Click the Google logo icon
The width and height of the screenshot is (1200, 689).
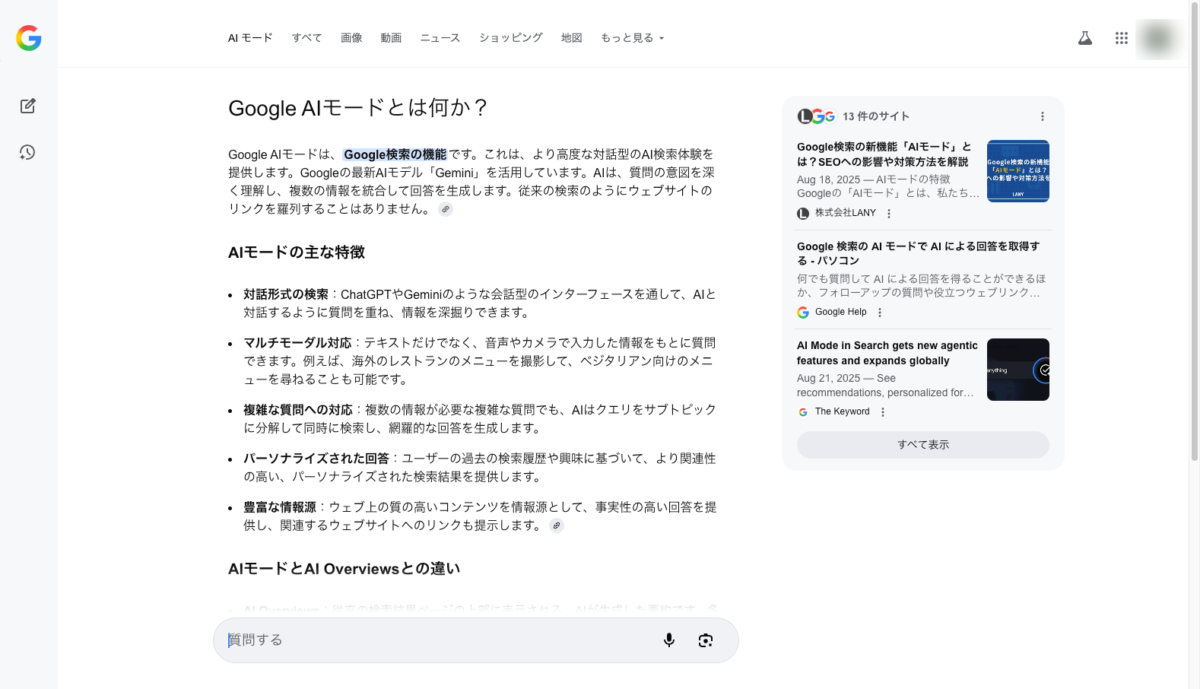pos(28,39)
